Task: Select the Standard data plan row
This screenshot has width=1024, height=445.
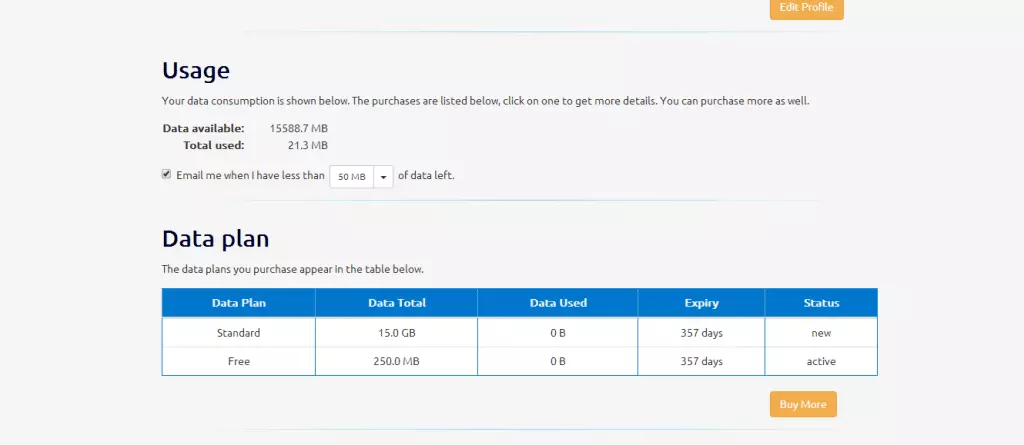Action: click(239, 332)
